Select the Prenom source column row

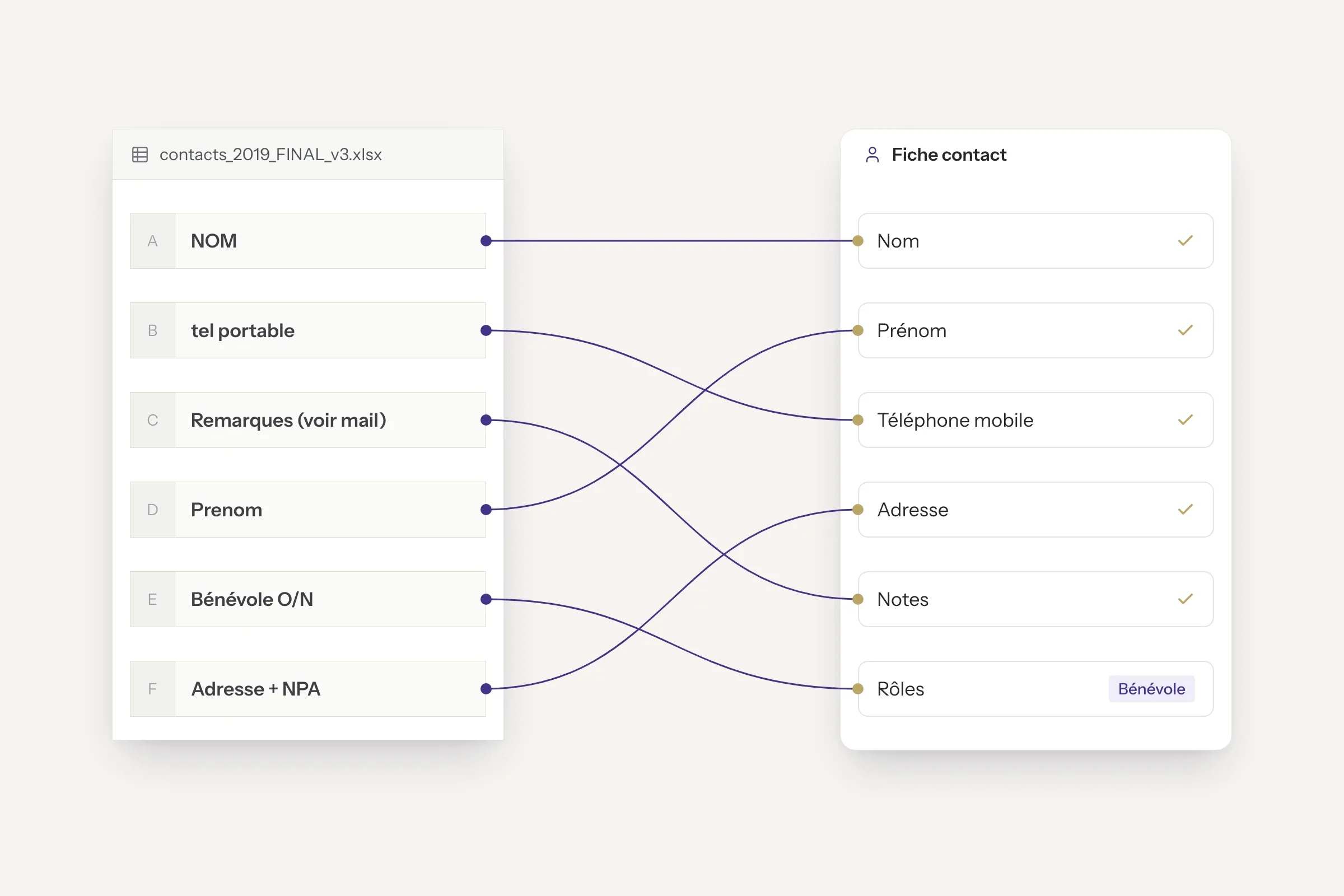click(x=308, y=509)
